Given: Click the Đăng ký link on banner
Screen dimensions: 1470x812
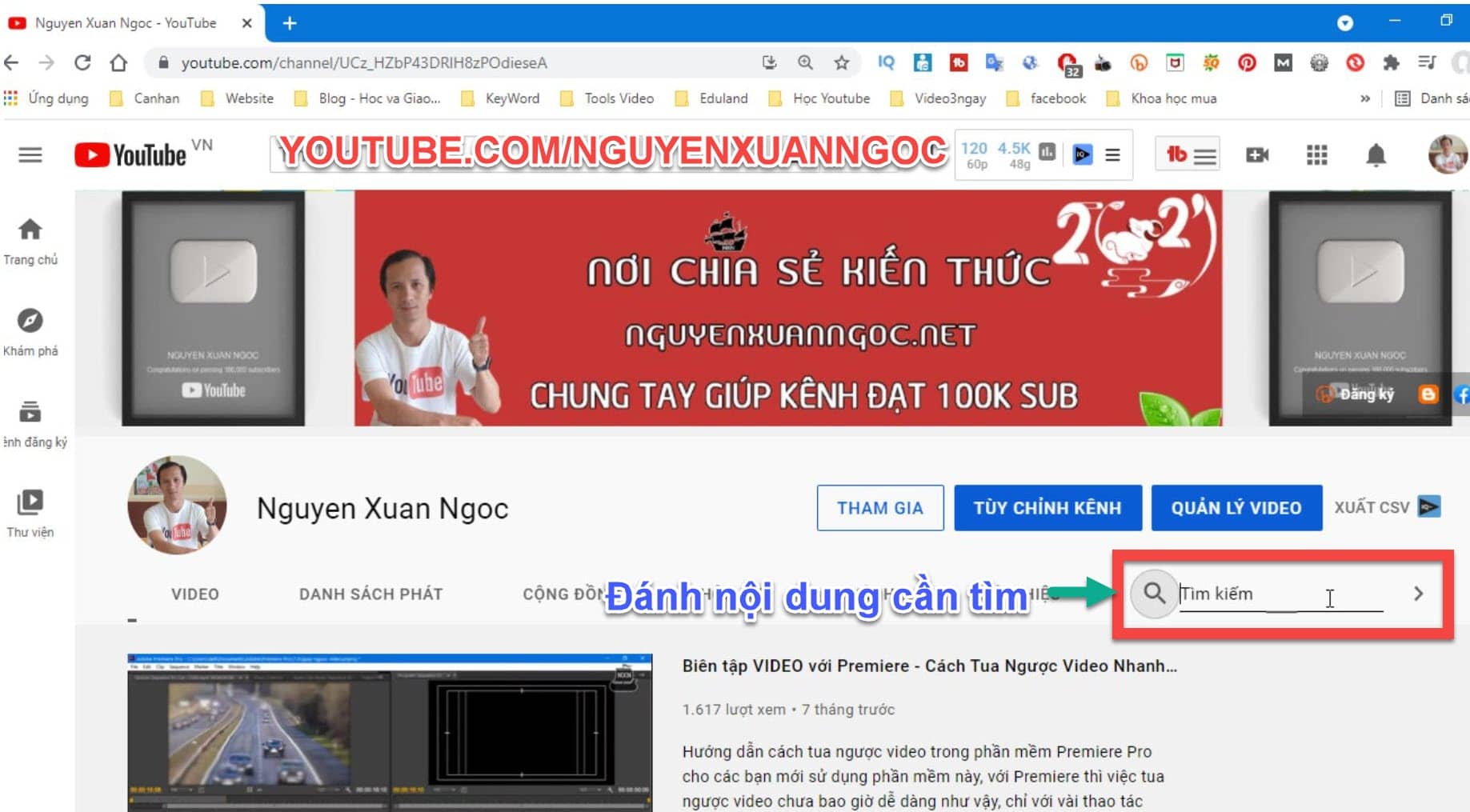Looking at the screenshot, I should click(1356, 394).
